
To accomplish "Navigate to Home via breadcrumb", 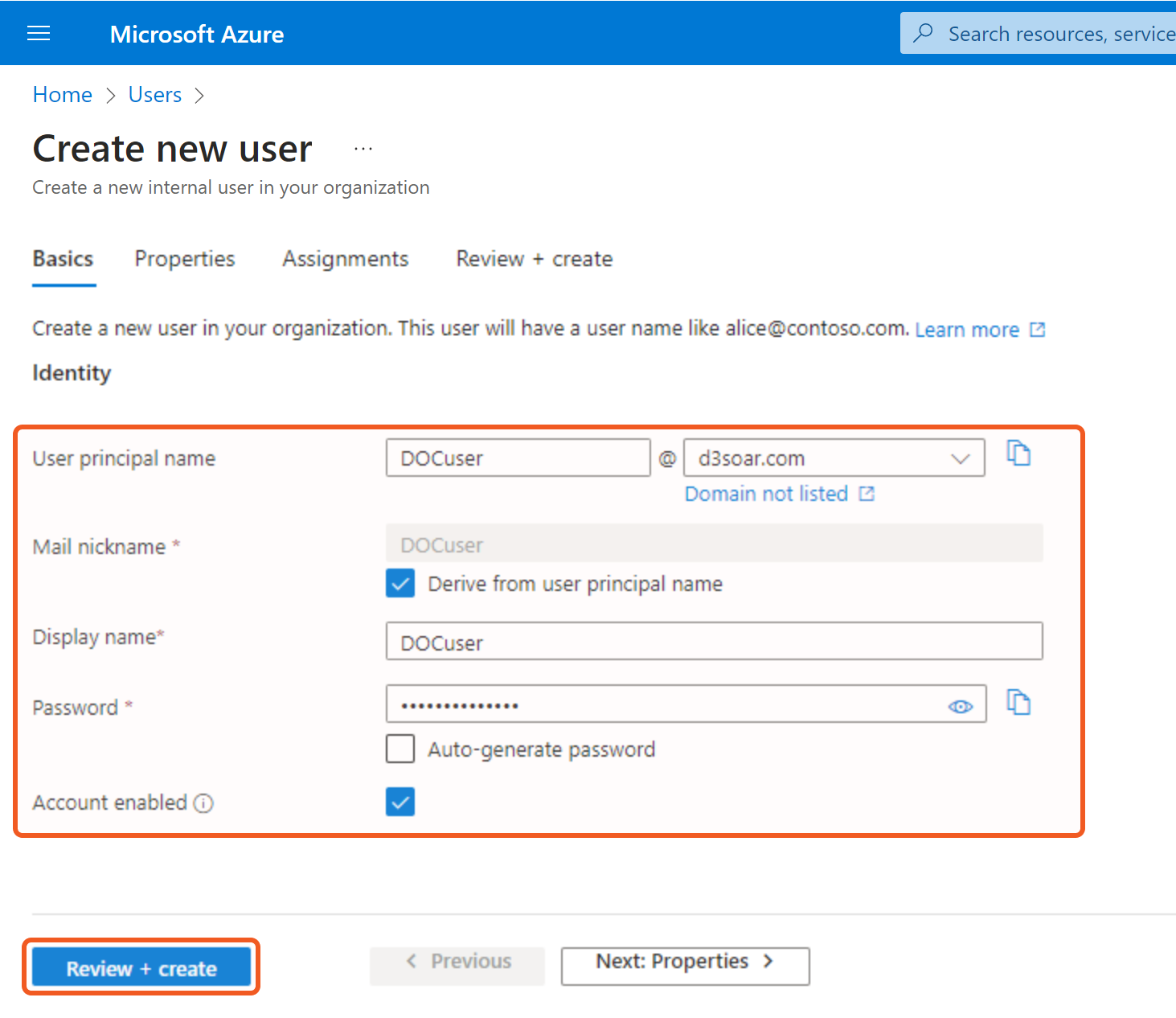I will (62, 94).
